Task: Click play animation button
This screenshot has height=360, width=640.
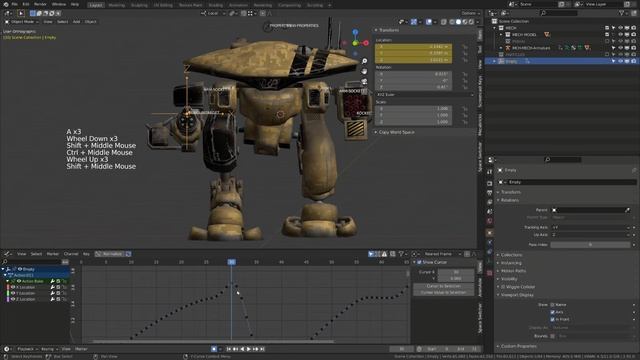Action: (249, 349)
